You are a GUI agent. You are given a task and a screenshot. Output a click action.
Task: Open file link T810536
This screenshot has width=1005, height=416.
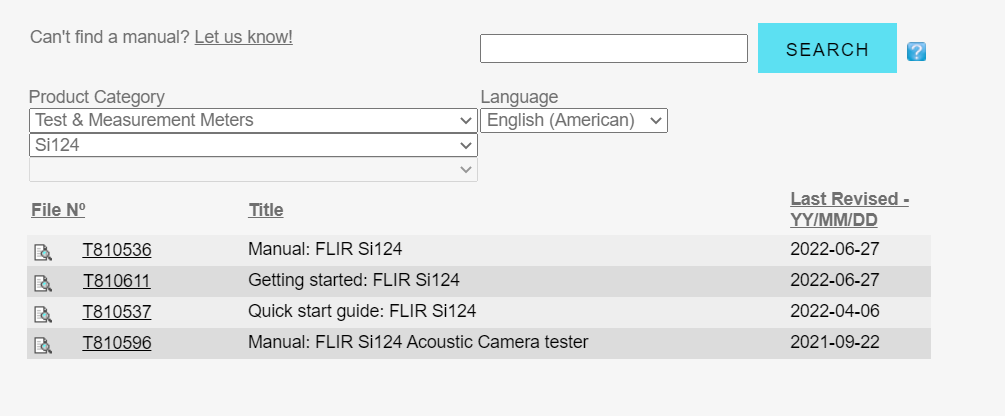(x=116, y=250)
